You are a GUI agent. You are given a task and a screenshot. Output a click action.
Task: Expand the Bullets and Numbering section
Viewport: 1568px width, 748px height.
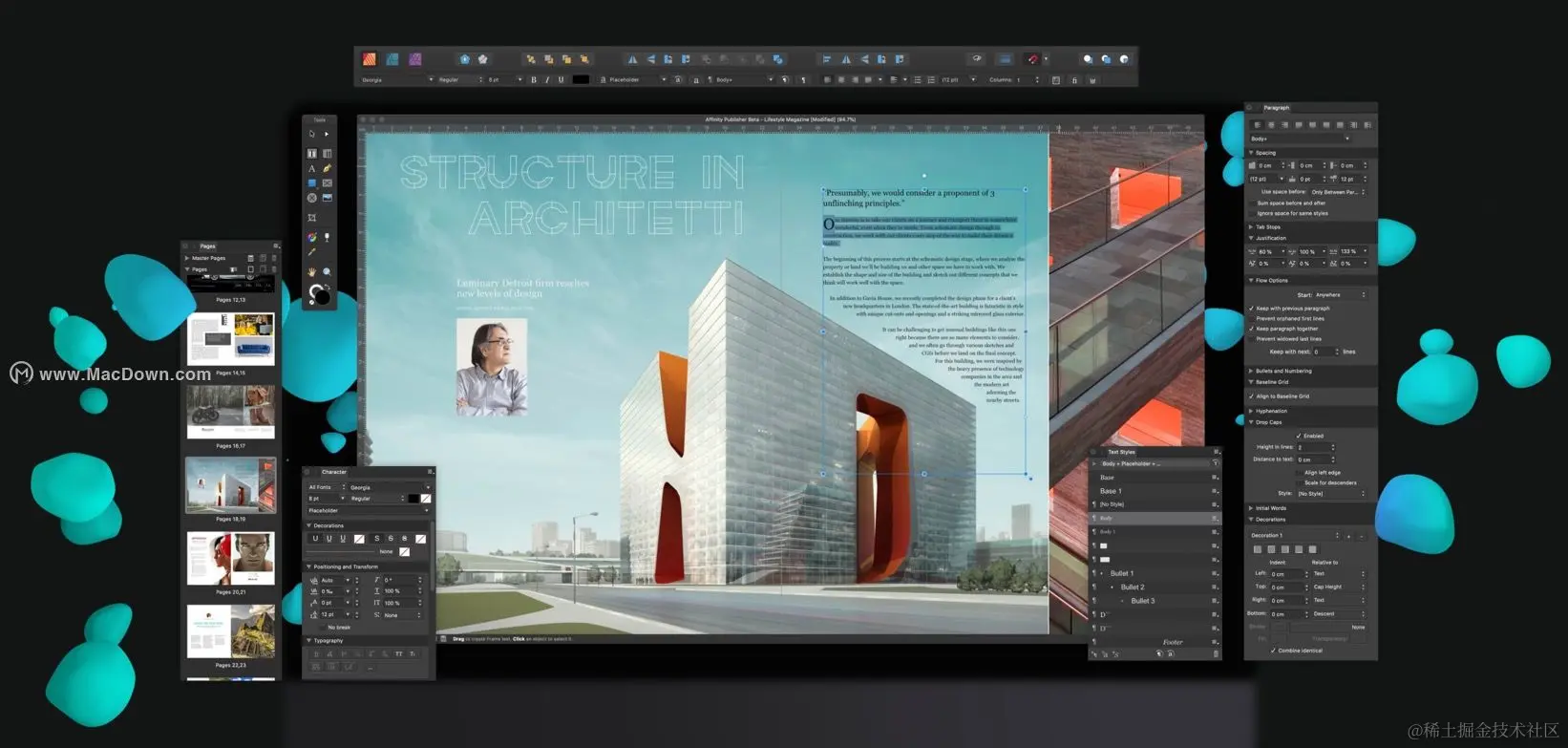pyautogui.click(x=1251, y=371)
